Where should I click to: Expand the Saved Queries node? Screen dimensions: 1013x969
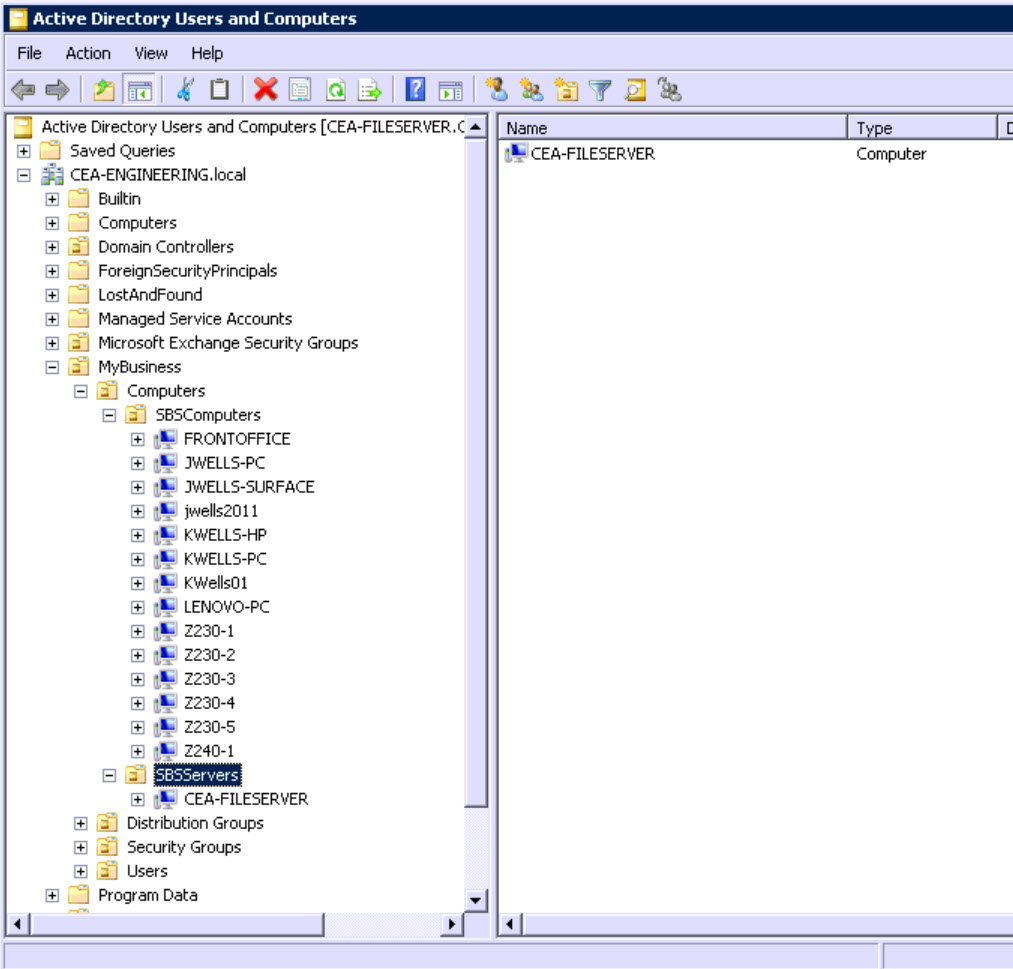click(24, 151)
